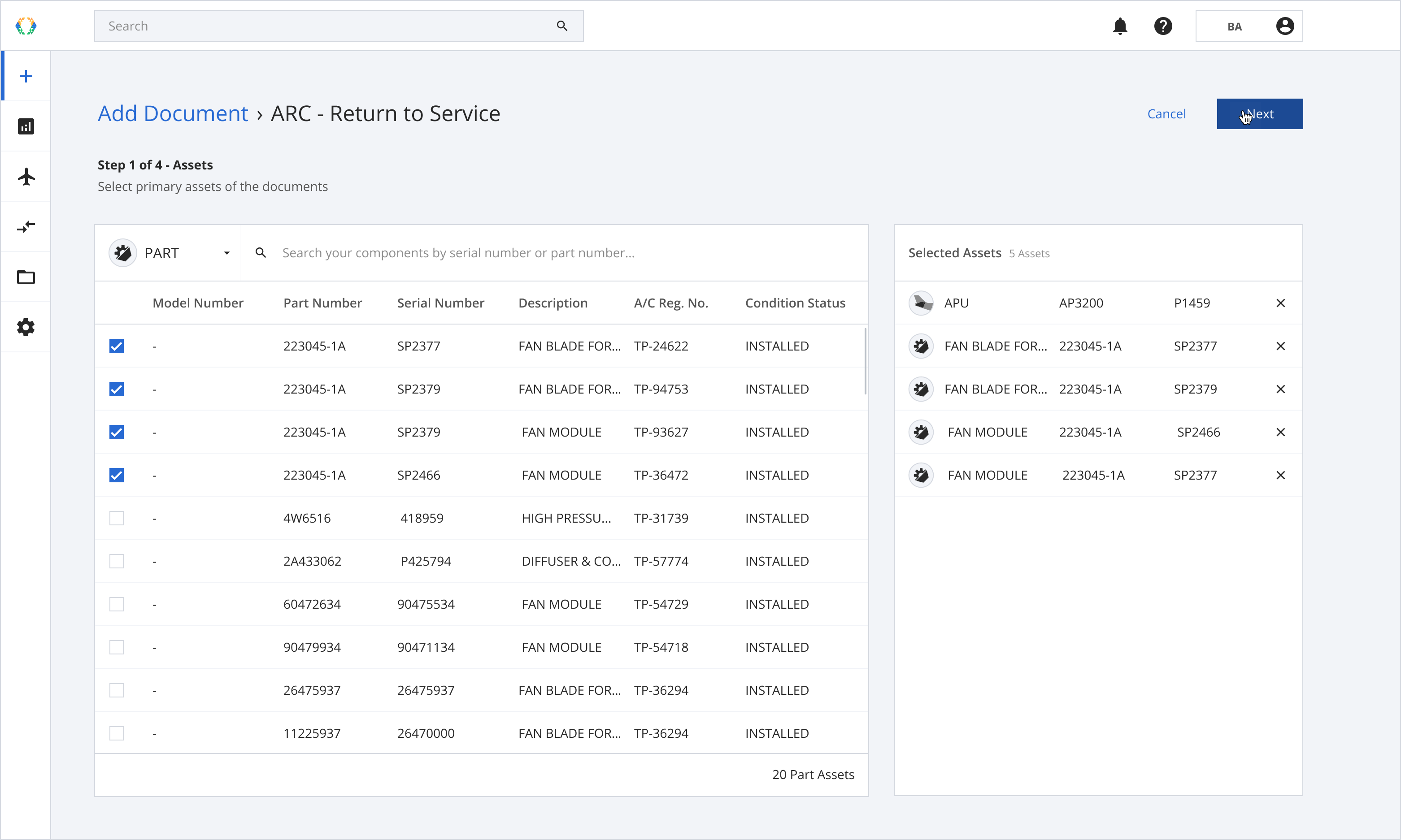The width and height of the screenshot is (1401, 840).
Task: Check the FAN MODULE 60472634 row
Action: (x=117, y=605)
